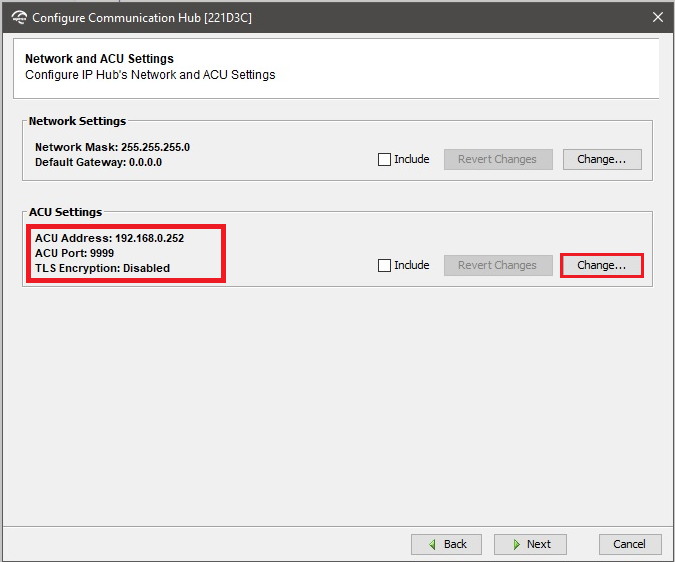Screen dimensions: 675x562
Task: Cancel the configuration wizard
Action: tap(629, 544)
